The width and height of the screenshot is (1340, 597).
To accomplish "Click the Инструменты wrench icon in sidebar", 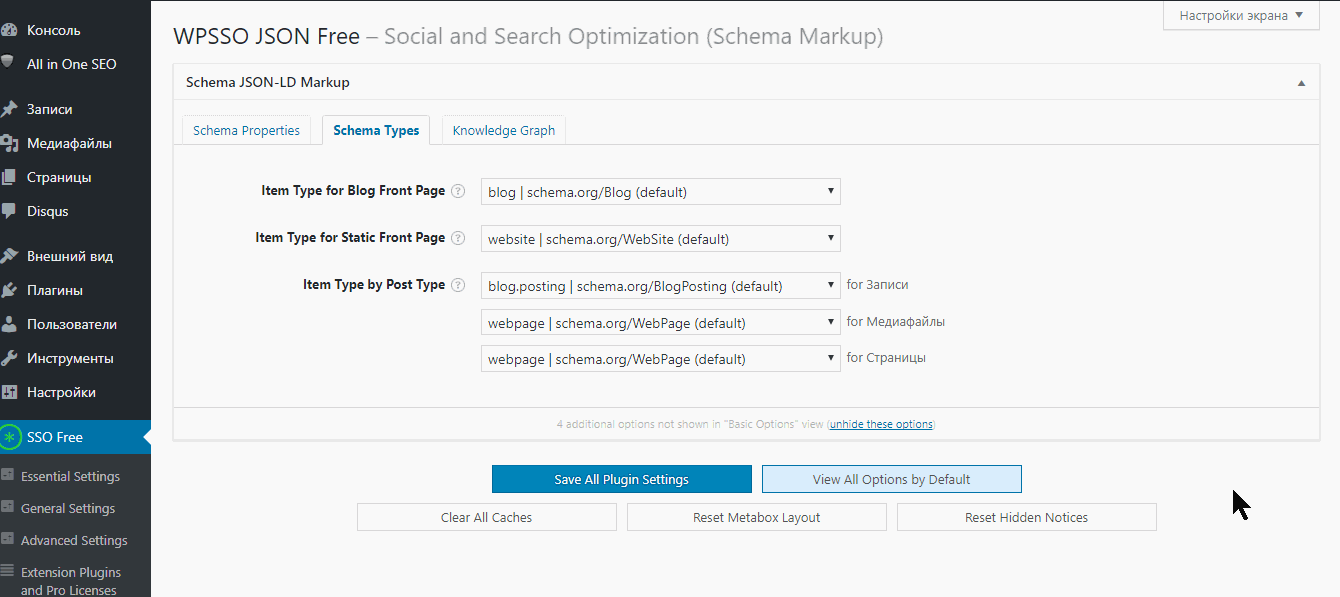I will 9,358.
